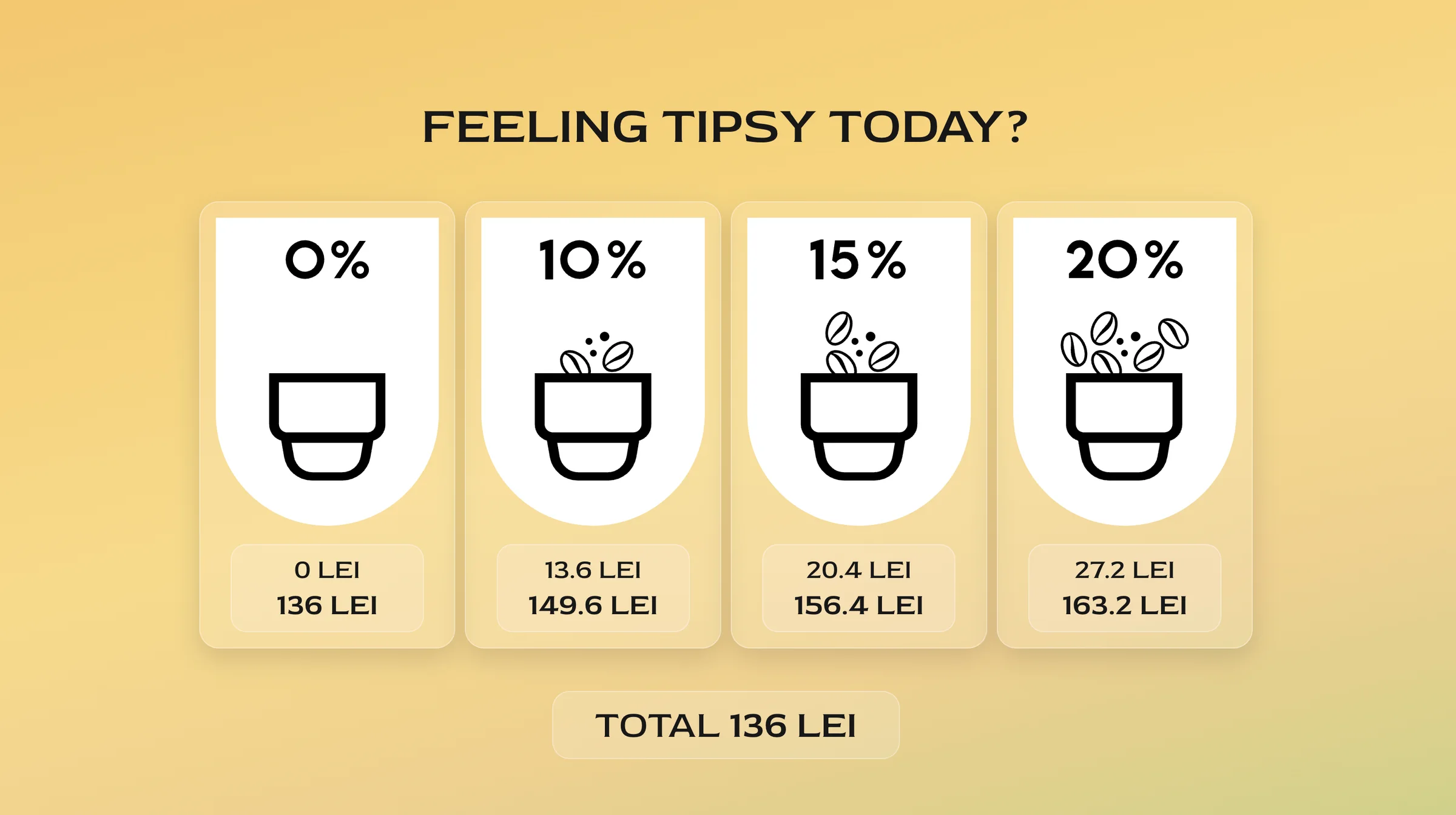Select the 0% tip heading
1456x815 pixels.
point(327,260)
